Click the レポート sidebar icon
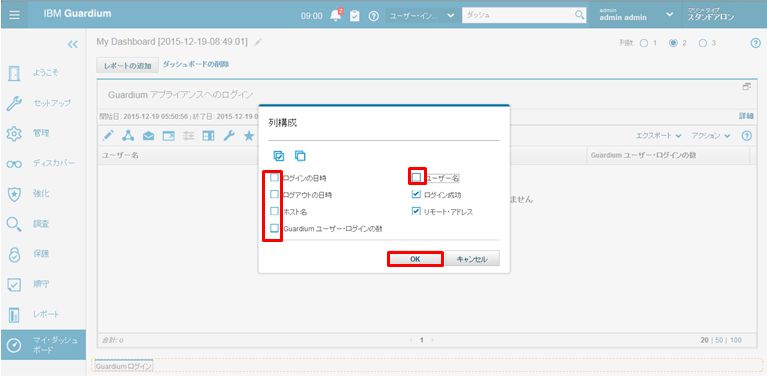This screenshot has width=767, height=376. pyautogui.click(x=15, y=315)
